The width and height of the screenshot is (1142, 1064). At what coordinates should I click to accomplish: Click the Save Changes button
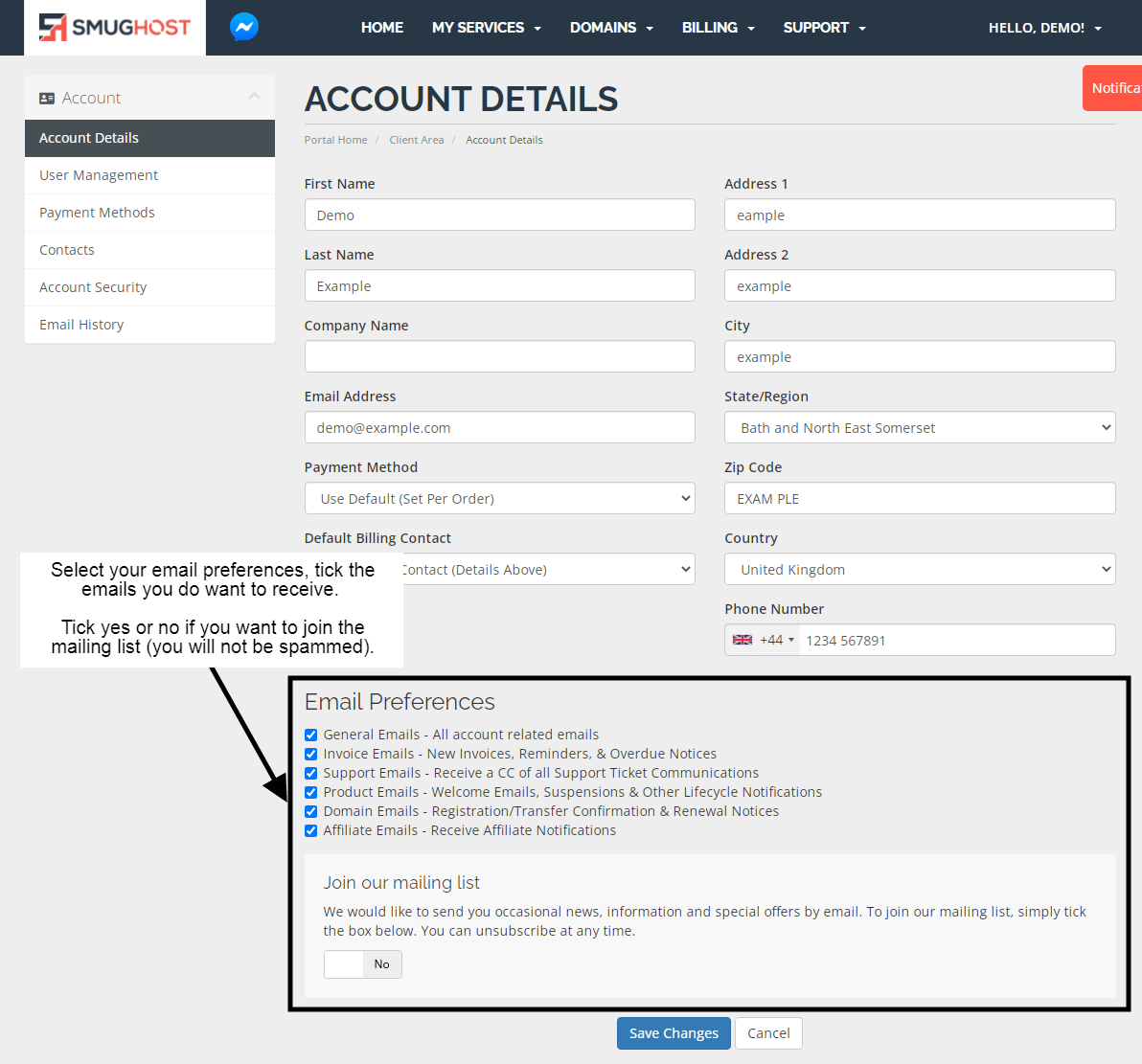(674, 1033)
